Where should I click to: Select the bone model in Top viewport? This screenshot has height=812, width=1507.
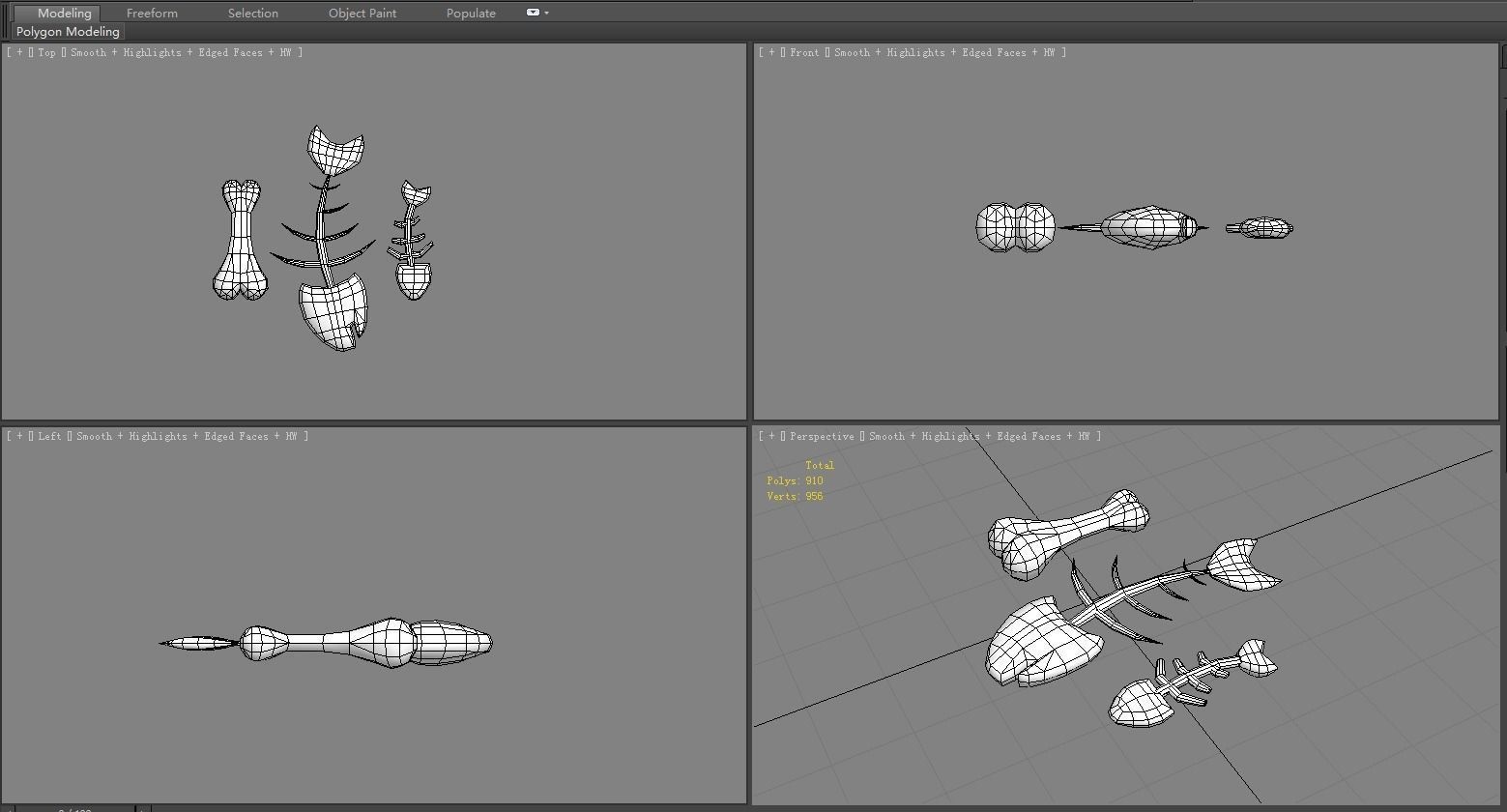click(241, 239)
